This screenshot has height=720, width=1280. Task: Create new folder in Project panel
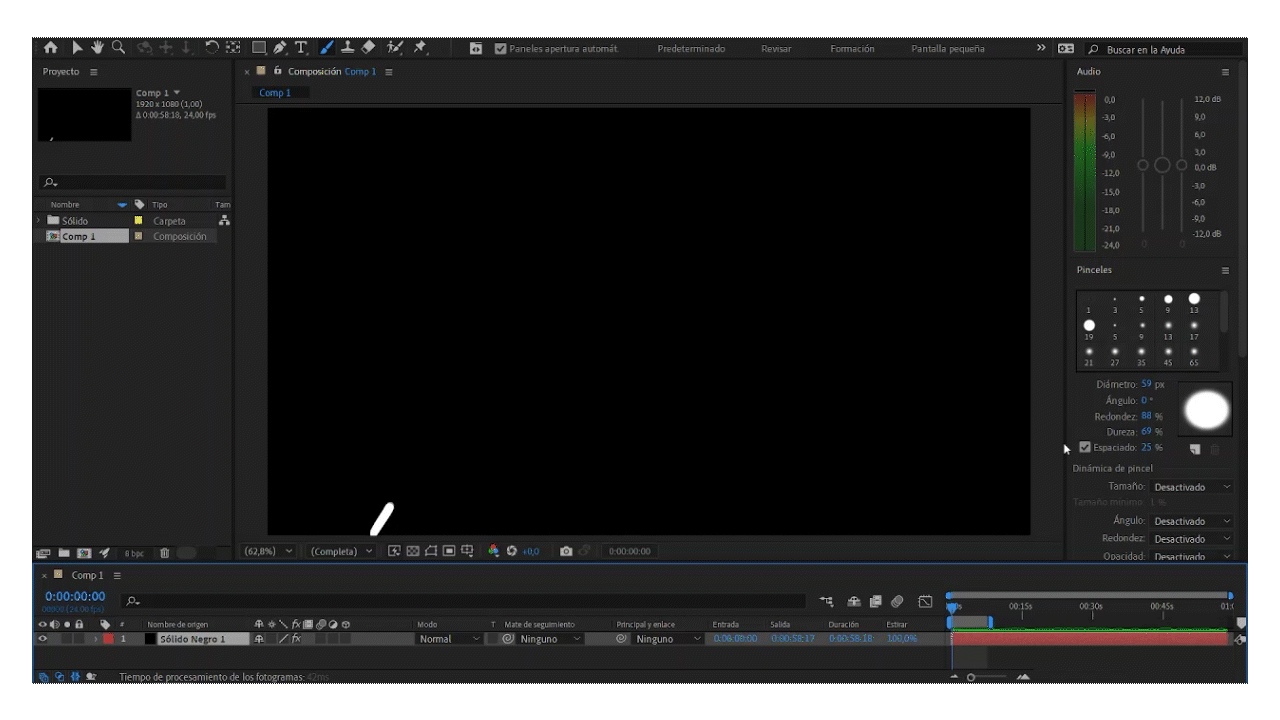(x=65, y=552)
